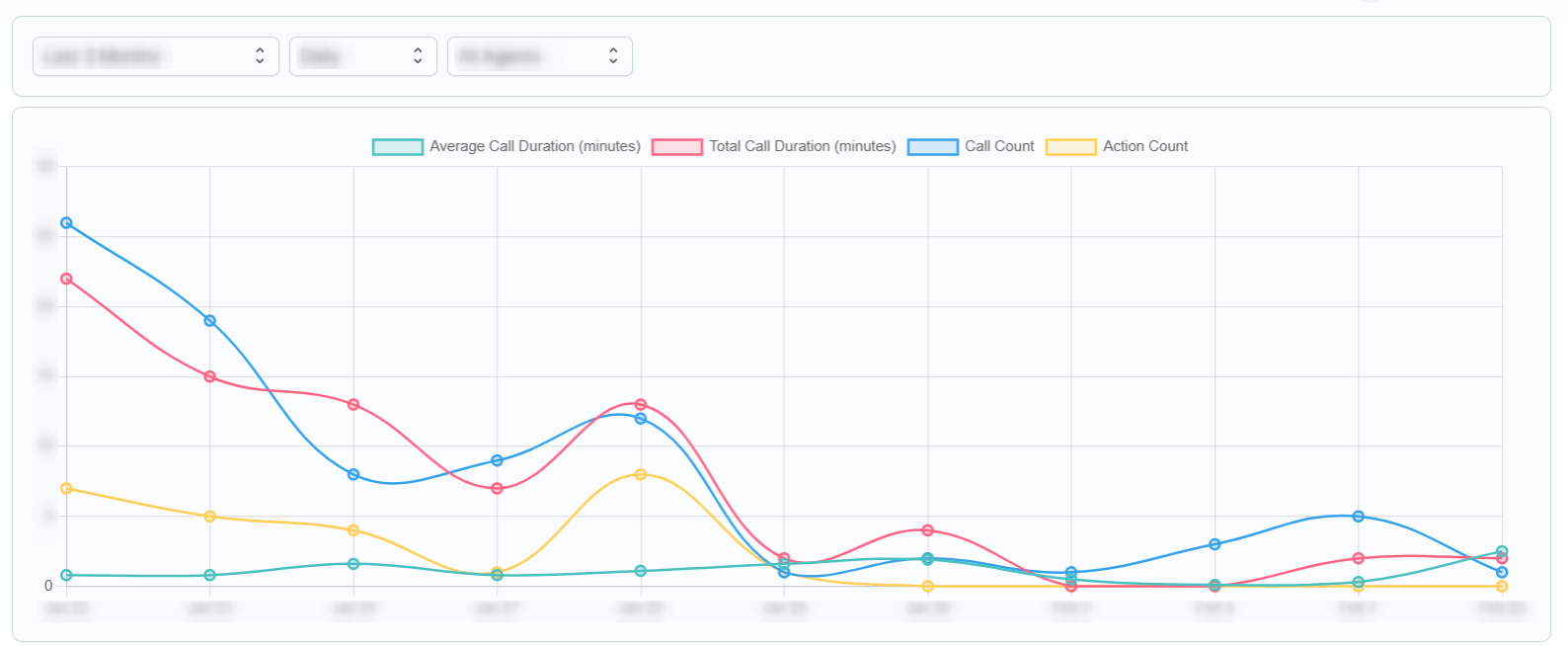This screenshot has width=1568, height=646.
Task: Click the yellow Action Count legend swatch
Action: [1070, 147]
